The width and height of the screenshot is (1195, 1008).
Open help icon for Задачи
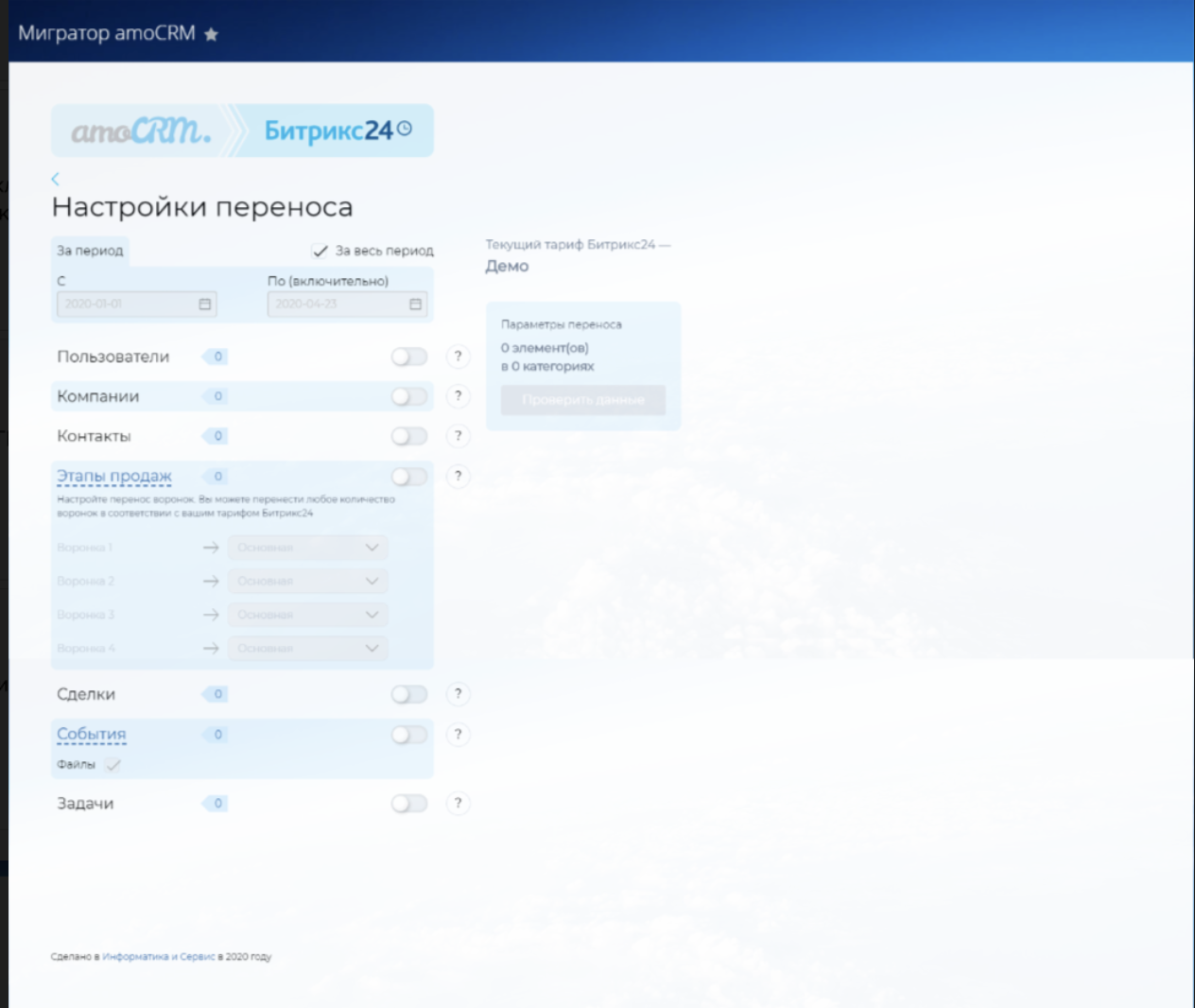(x=458, y=804)
